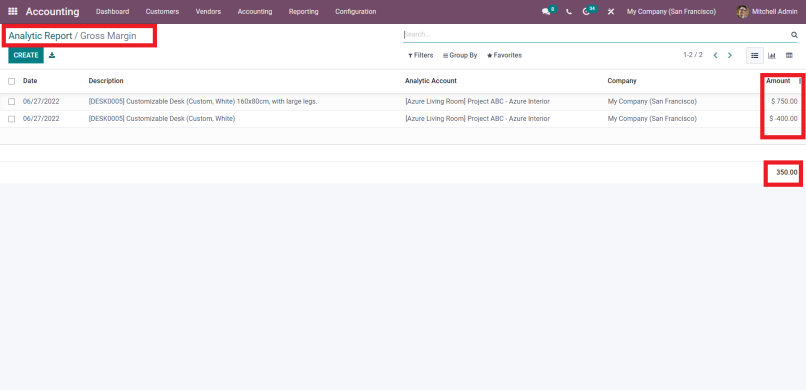
Task: Click company cell of $ 750.00 row
Action: coord(652,102)
